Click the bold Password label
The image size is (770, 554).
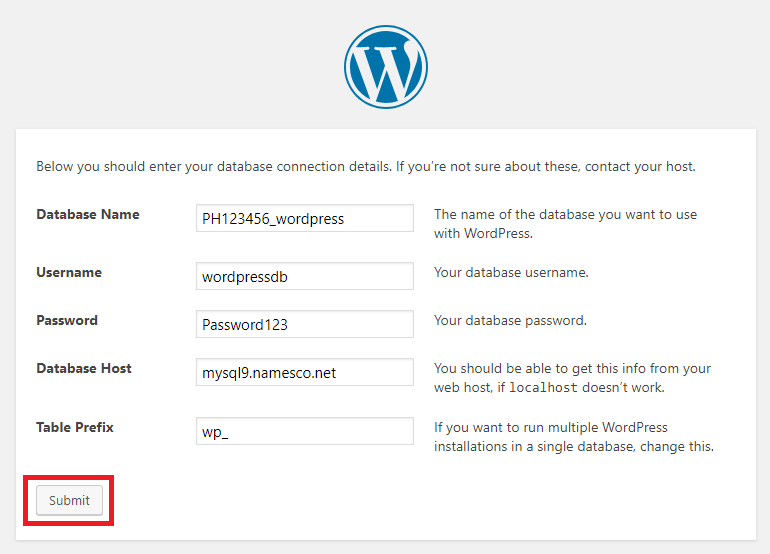(x=67, y=321)
